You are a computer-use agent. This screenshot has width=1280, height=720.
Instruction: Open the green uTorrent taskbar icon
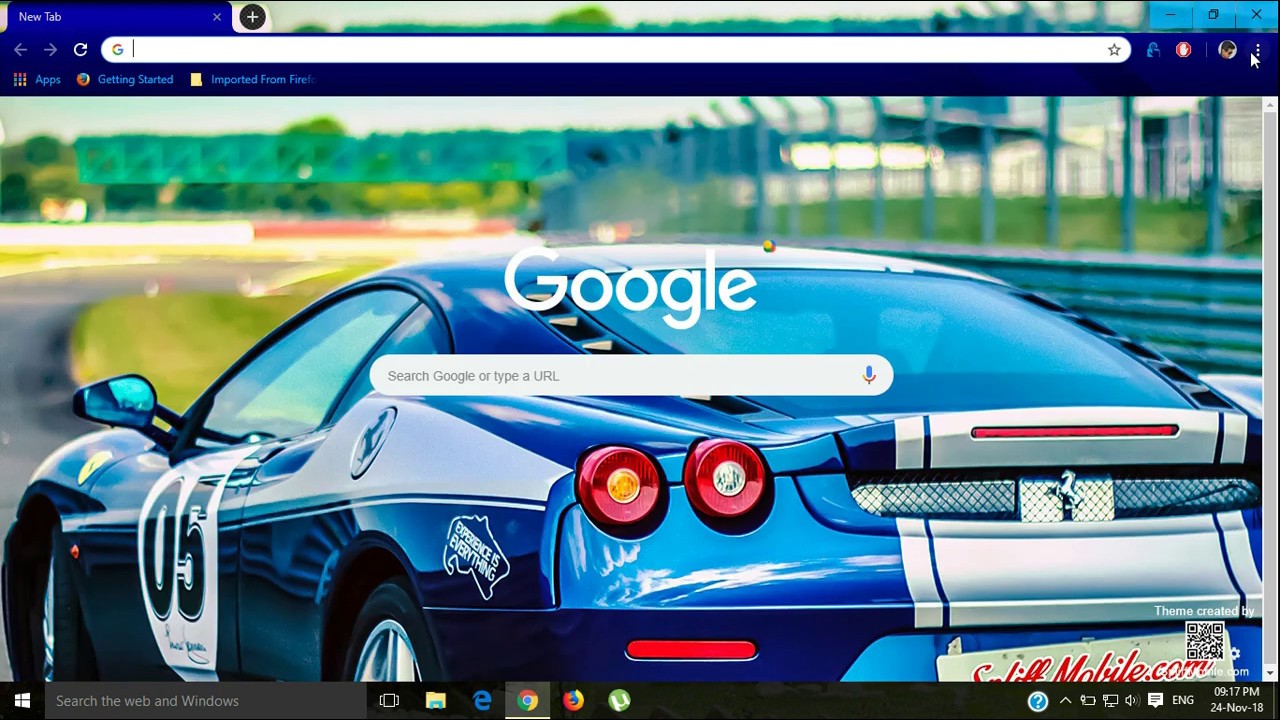[620, 701]
